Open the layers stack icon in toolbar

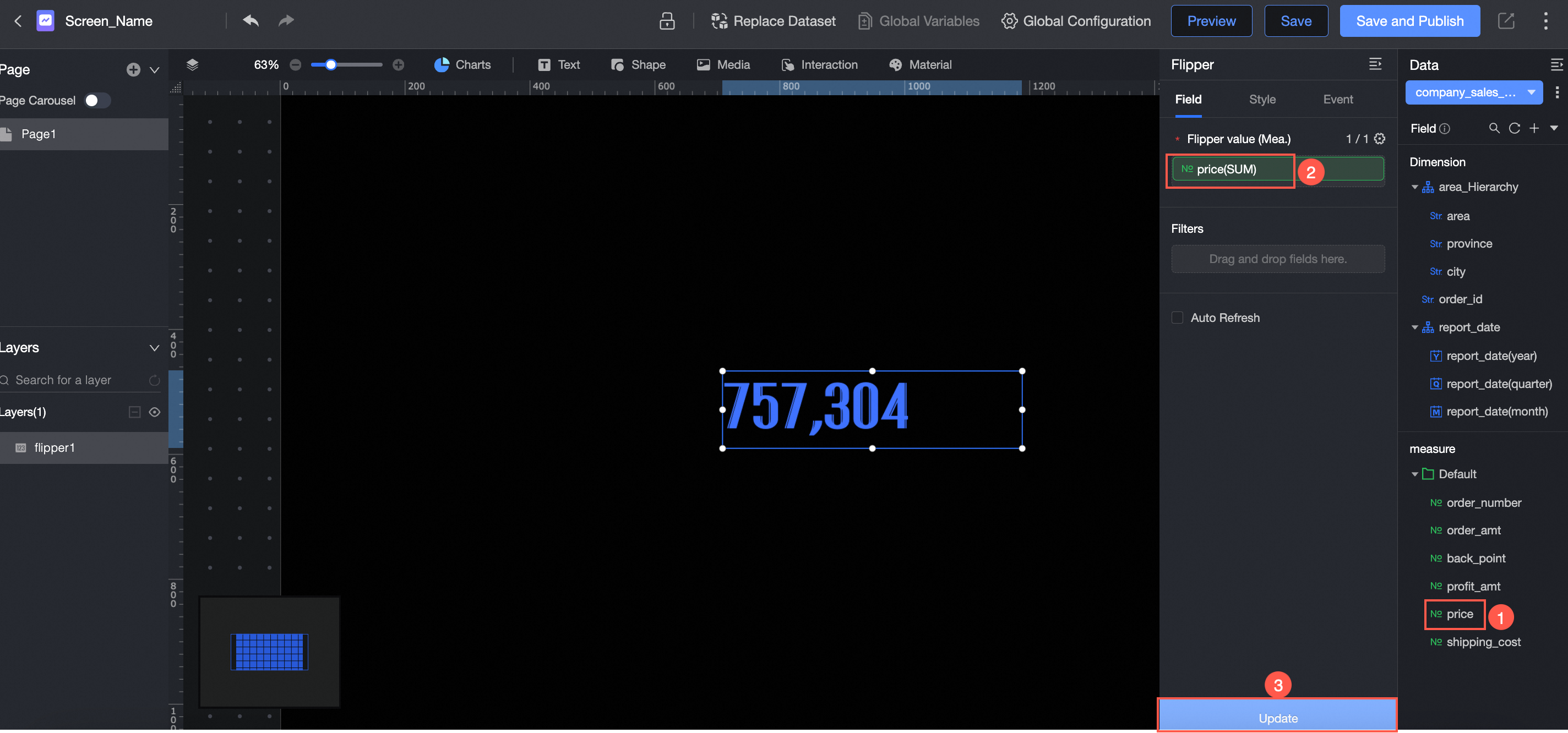pos(192,64)
